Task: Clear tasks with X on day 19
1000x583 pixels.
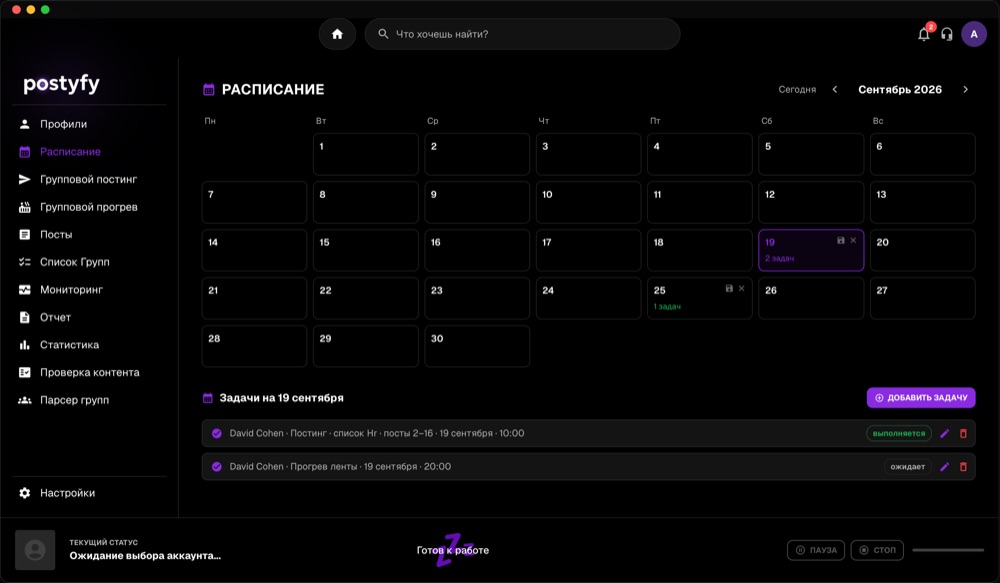Action: coord(853,240)
